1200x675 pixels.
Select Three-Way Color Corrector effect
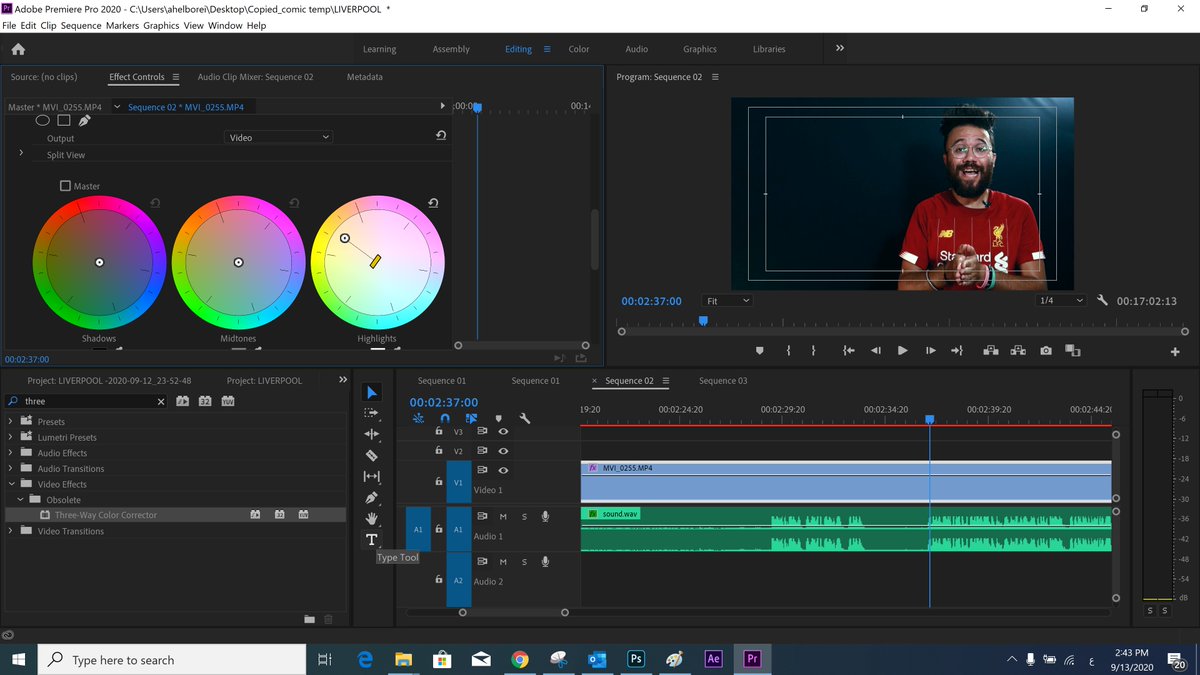tap(105, 515)
